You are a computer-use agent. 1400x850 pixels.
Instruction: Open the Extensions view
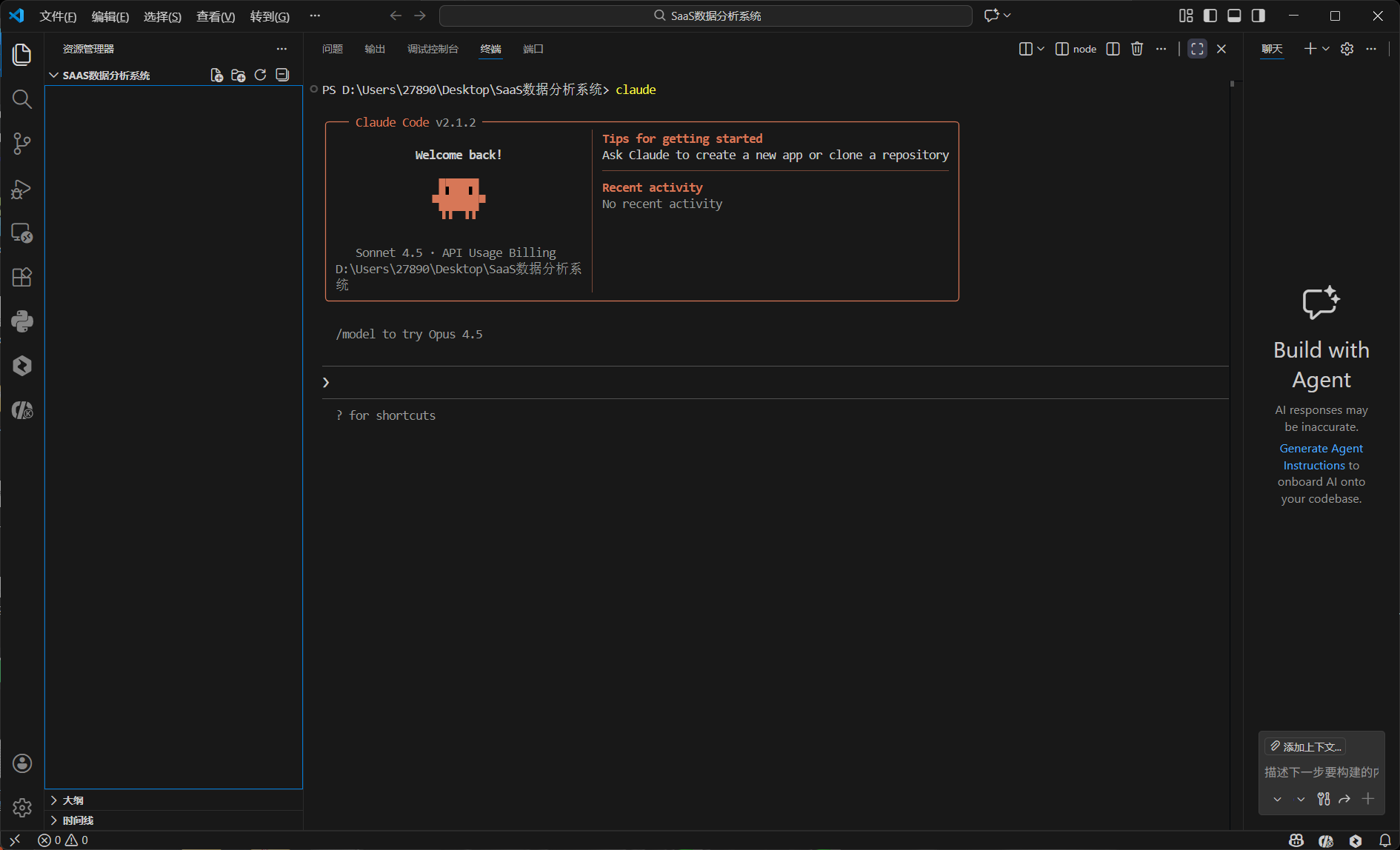tap(22, 277)
